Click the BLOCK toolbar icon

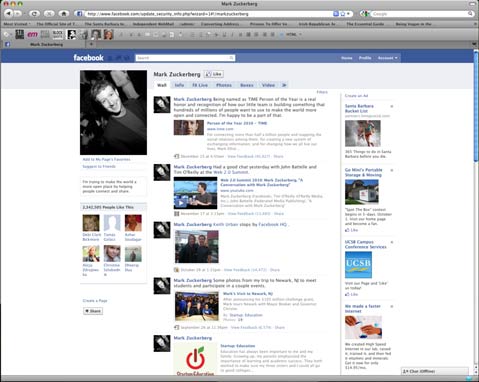58,34
